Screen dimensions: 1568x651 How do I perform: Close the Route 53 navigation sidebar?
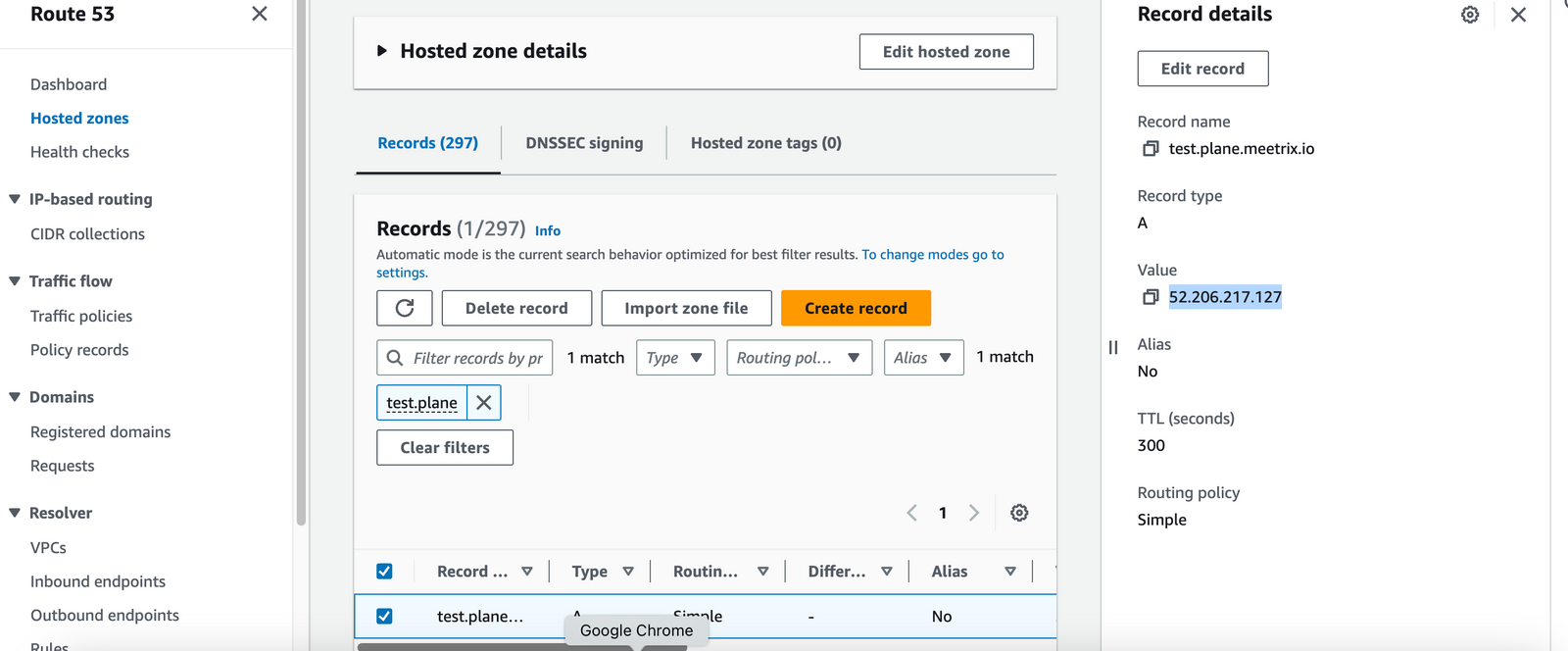(x=260, y=14)
